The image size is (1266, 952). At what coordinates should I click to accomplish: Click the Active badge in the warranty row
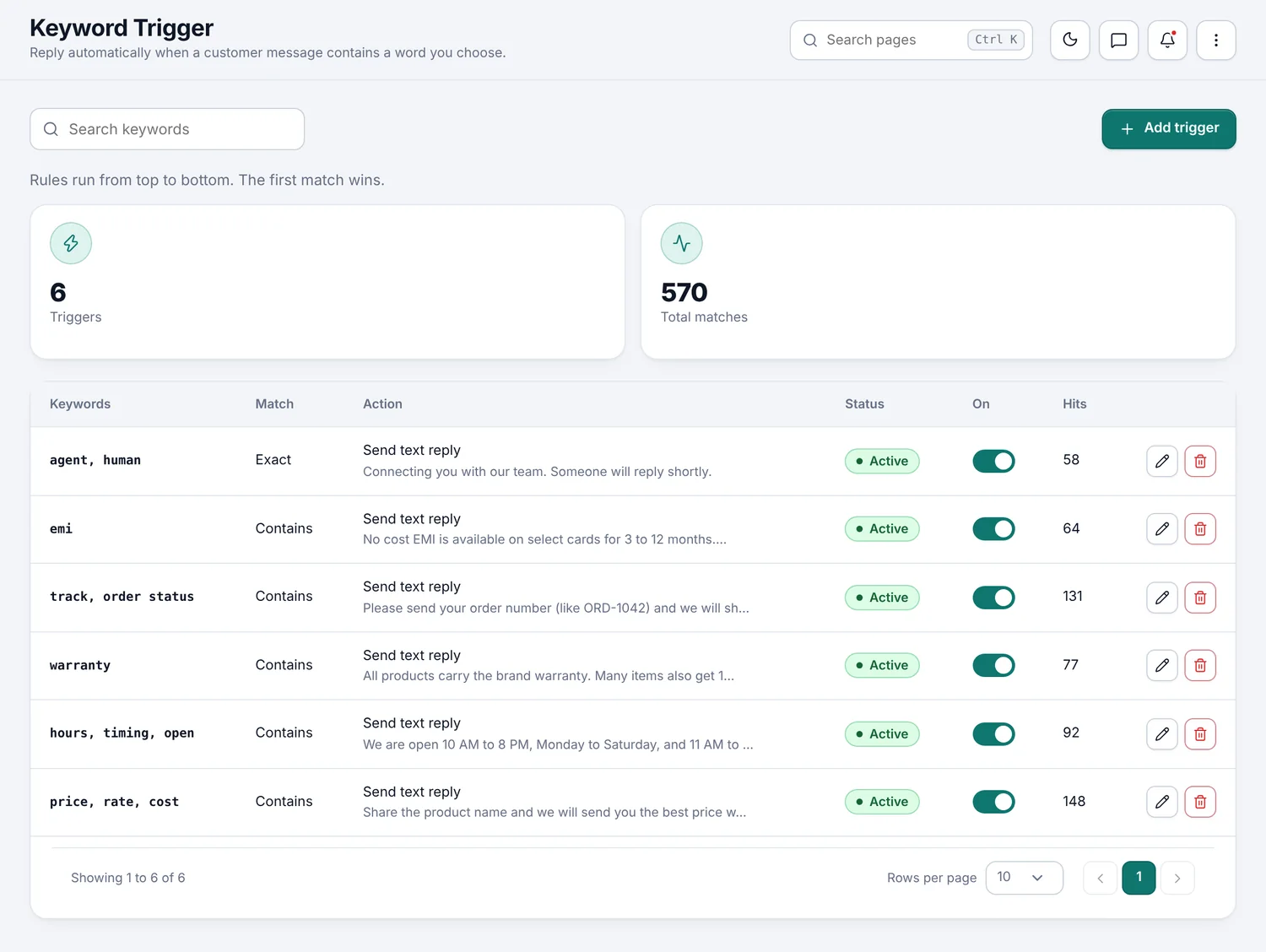tap(882, 665)
